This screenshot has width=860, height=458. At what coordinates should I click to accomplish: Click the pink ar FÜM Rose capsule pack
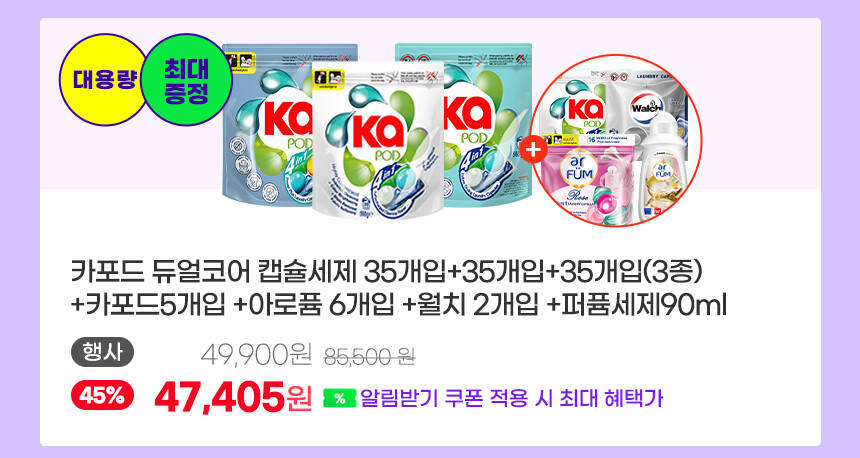tap(586, 178)
